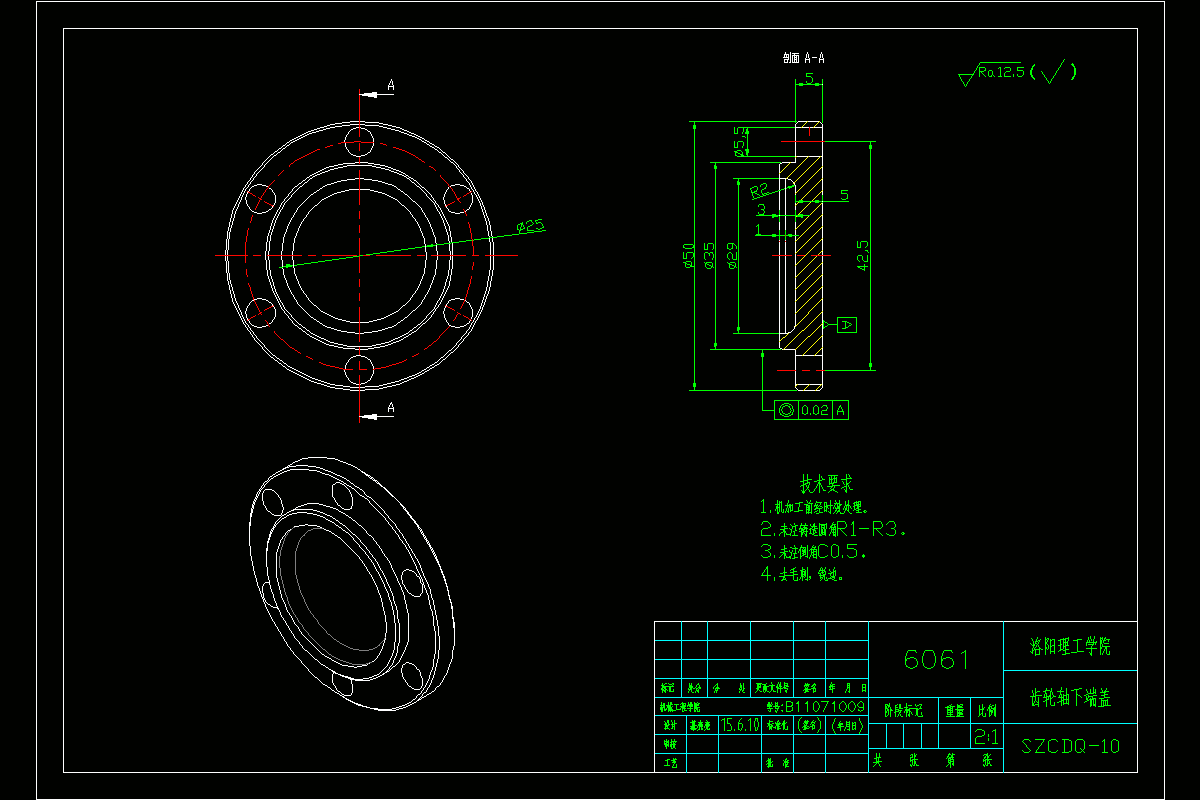This screenshot has height=800, width=1200.
Task: Select the dimension value 3 in section view
Action: 762,210
